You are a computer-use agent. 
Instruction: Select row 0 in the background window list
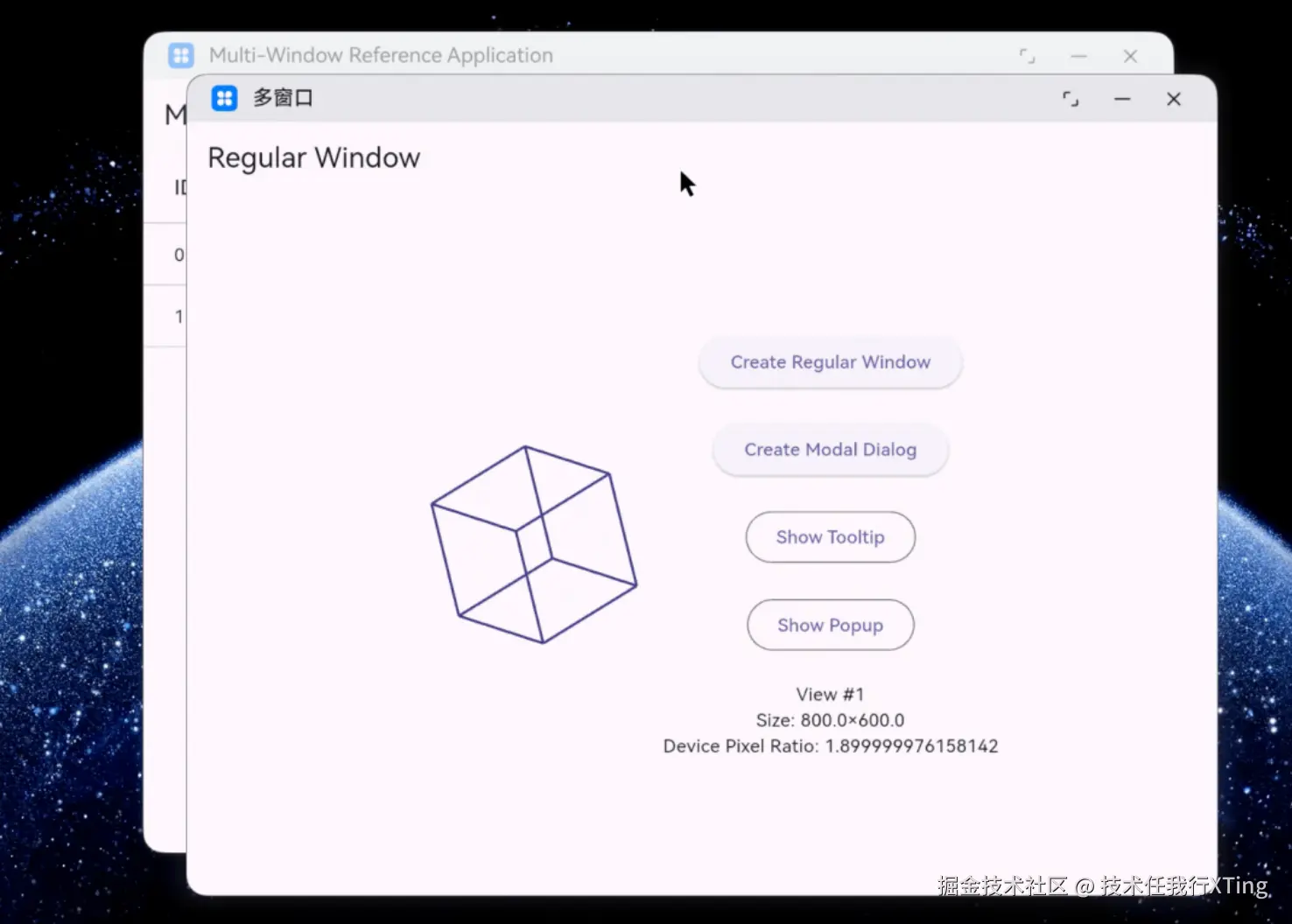[166, 255]
